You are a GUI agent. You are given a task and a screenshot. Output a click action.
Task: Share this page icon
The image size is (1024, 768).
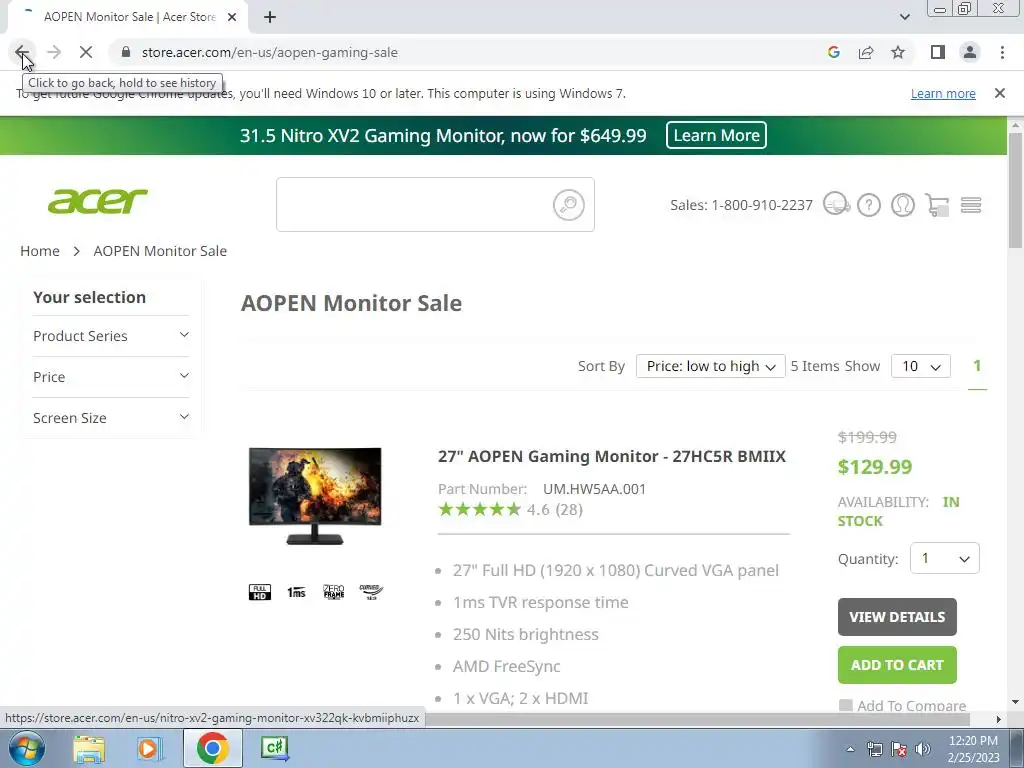866,52
